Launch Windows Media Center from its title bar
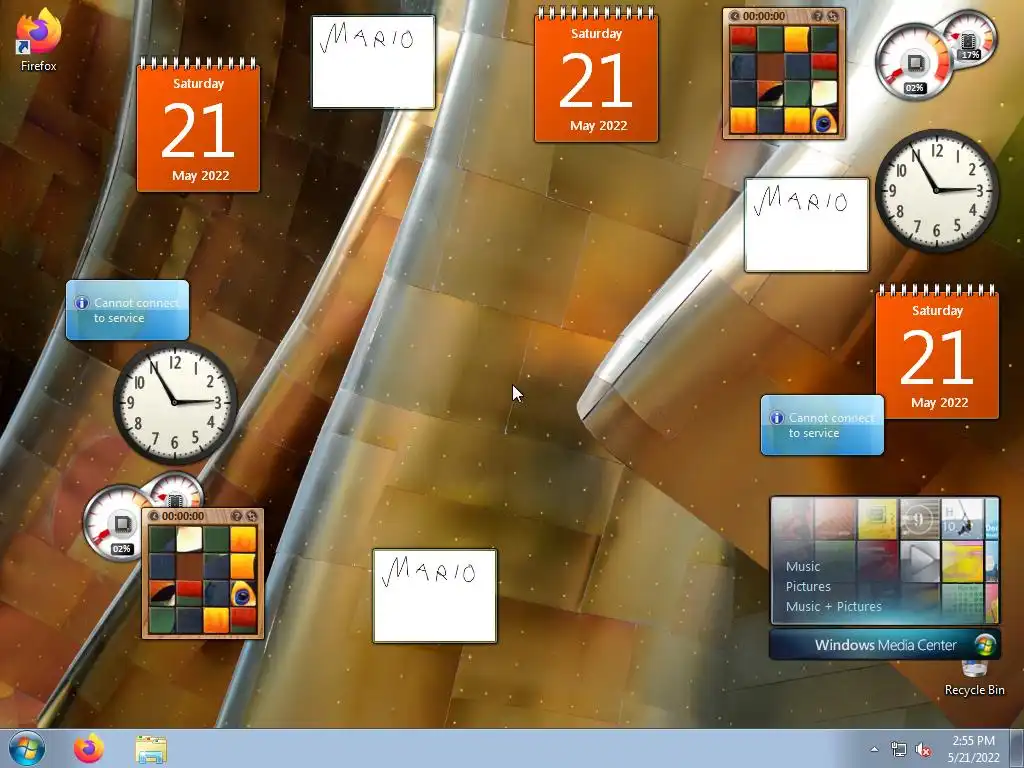Screen dimensions: 1024x768 pos(885,645)
